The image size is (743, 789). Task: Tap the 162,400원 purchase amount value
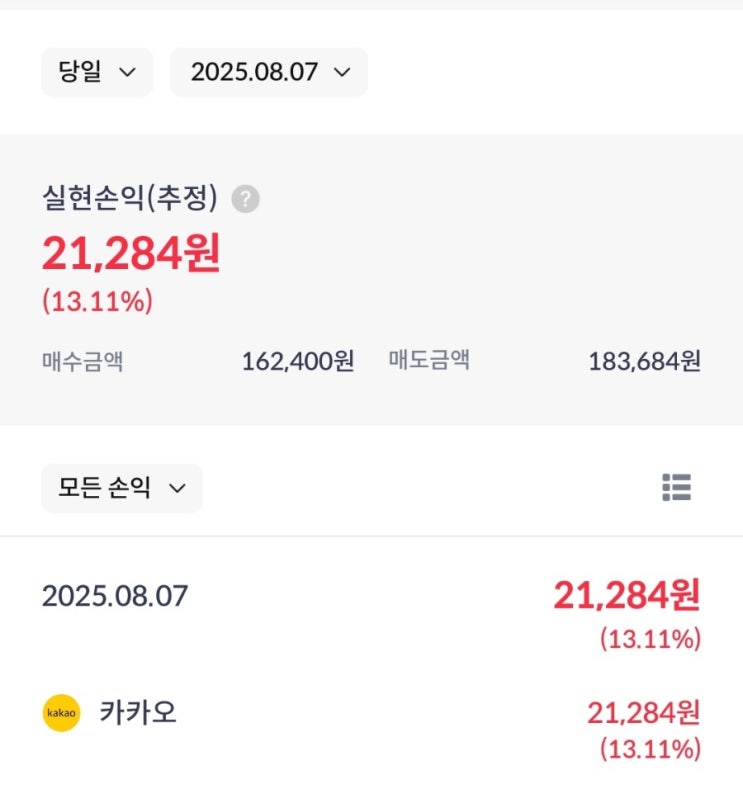point(297,361)
